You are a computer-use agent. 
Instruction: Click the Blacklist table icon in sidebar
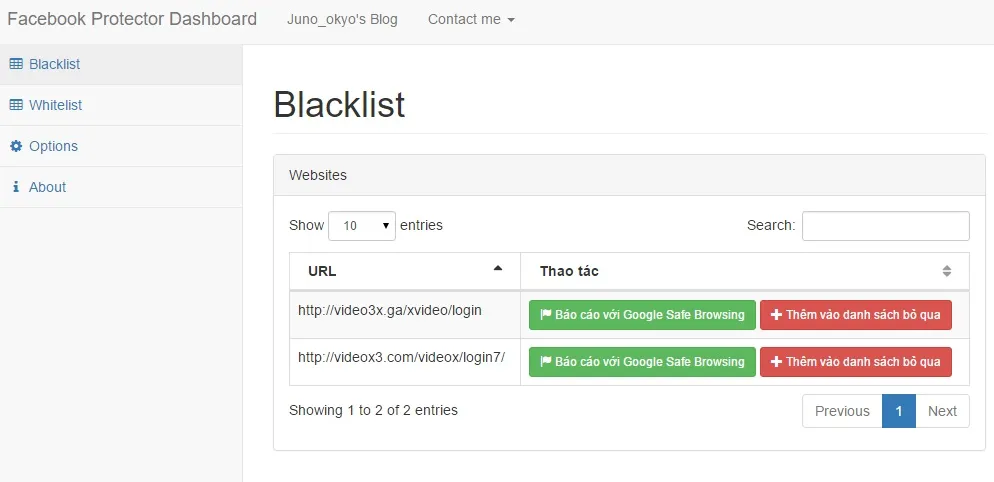coord(16,64)
